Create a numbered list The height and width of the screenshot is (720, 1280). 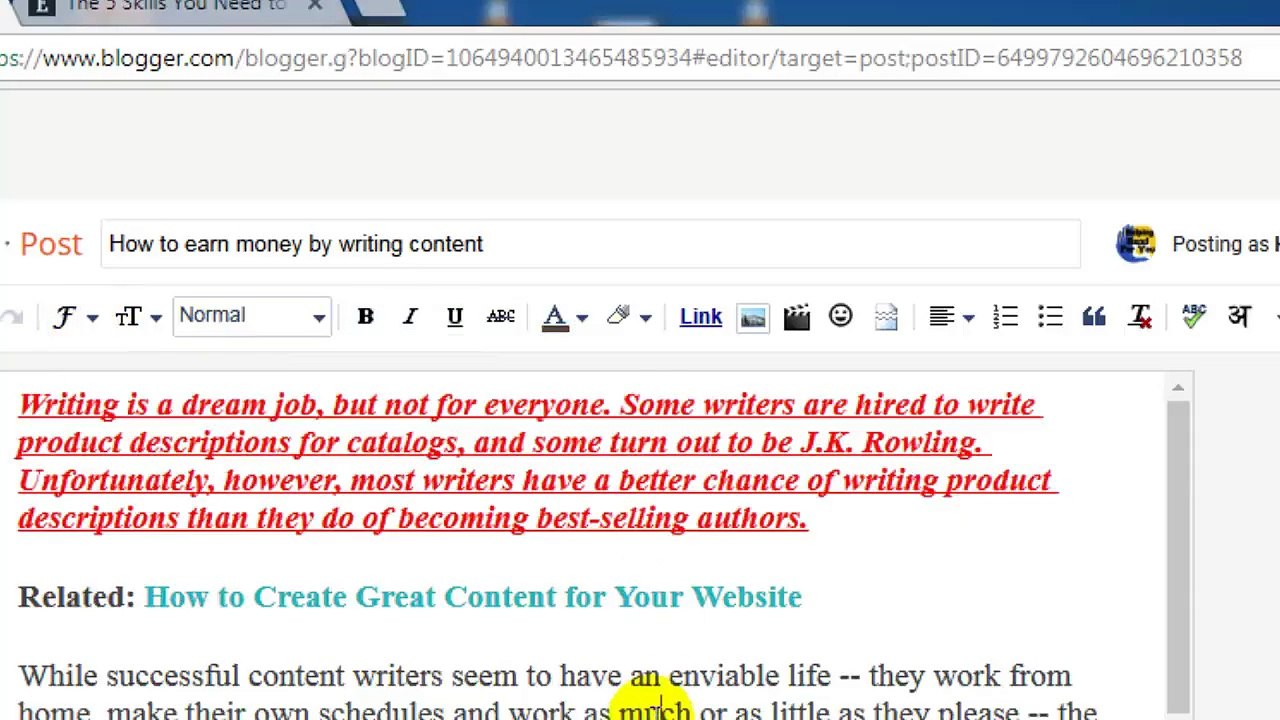click(1005, 317)
